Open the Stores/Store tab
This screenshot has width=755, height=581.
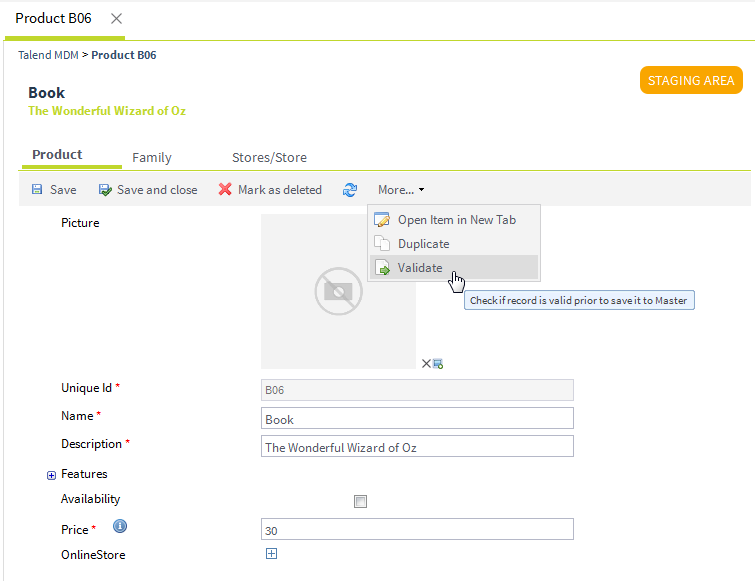[269, 157]
